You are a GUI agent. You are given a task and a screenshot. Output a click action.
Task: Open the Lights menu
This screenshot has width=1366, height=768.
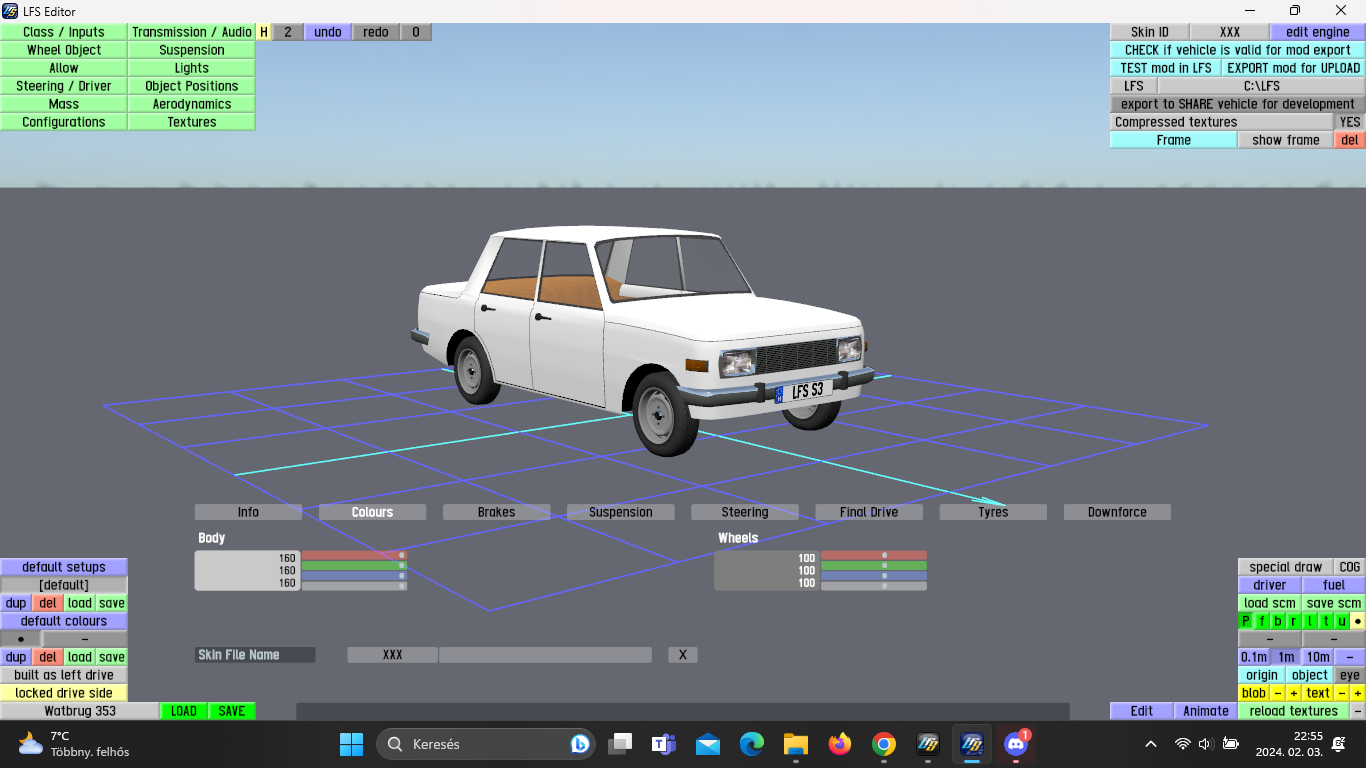pos(192,68)
